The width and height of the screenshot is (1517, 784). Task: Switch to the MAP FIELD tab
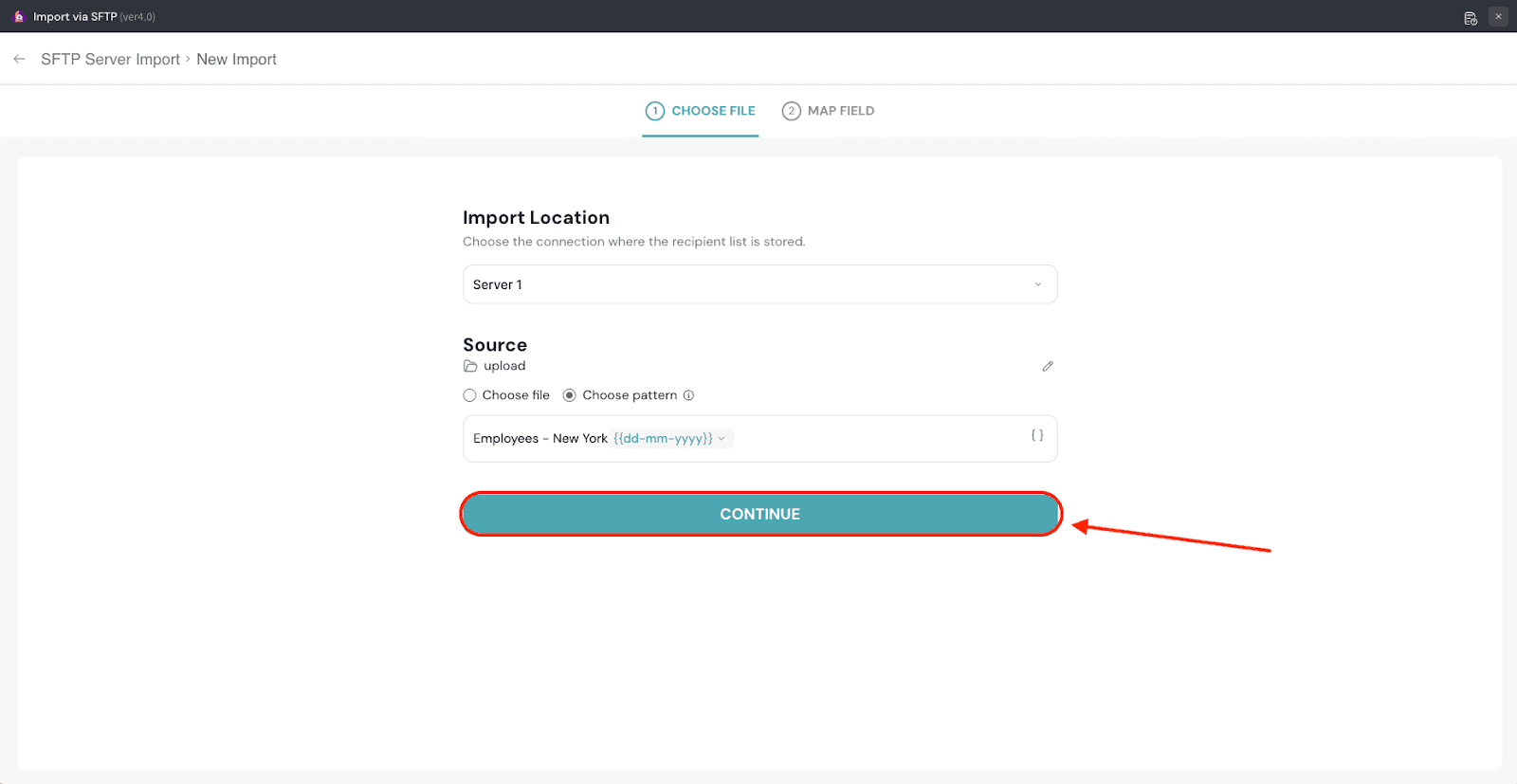pyautogui.click(x=840, y=111)
